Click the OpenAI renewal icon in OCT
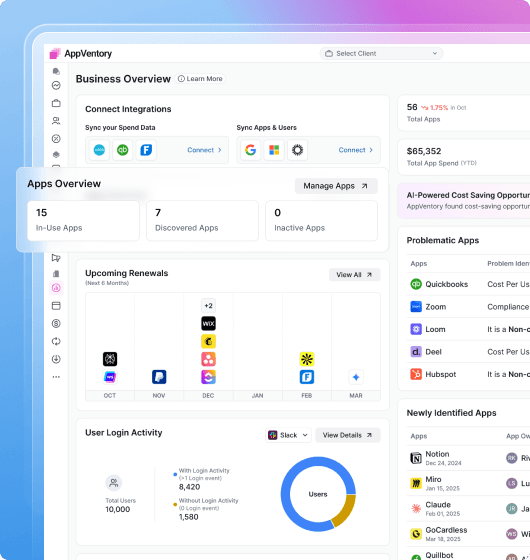Screen dimensions: 530x560 coord(110,359)
